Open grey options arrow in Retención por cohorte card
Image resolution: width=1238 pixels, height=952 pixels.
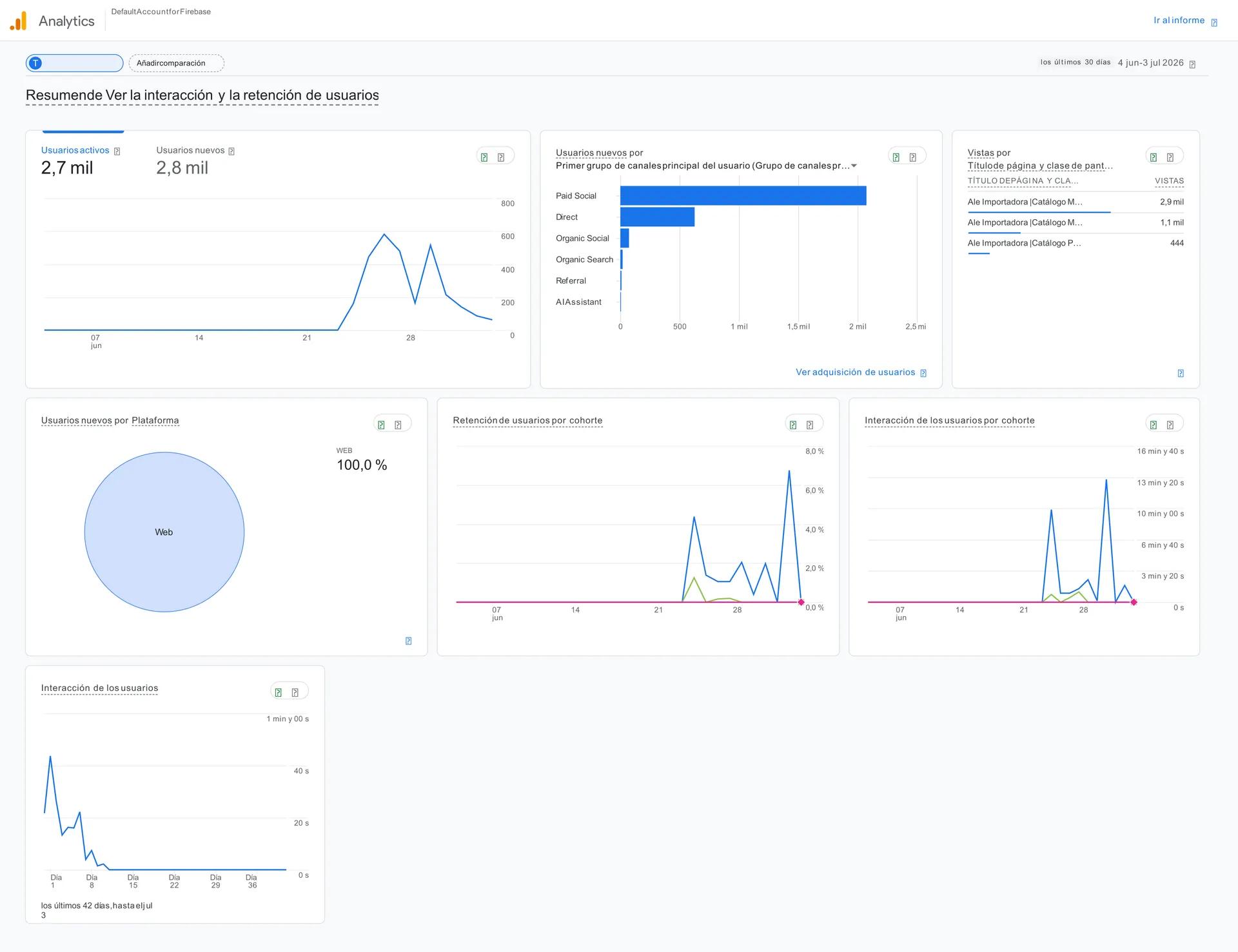810,425
